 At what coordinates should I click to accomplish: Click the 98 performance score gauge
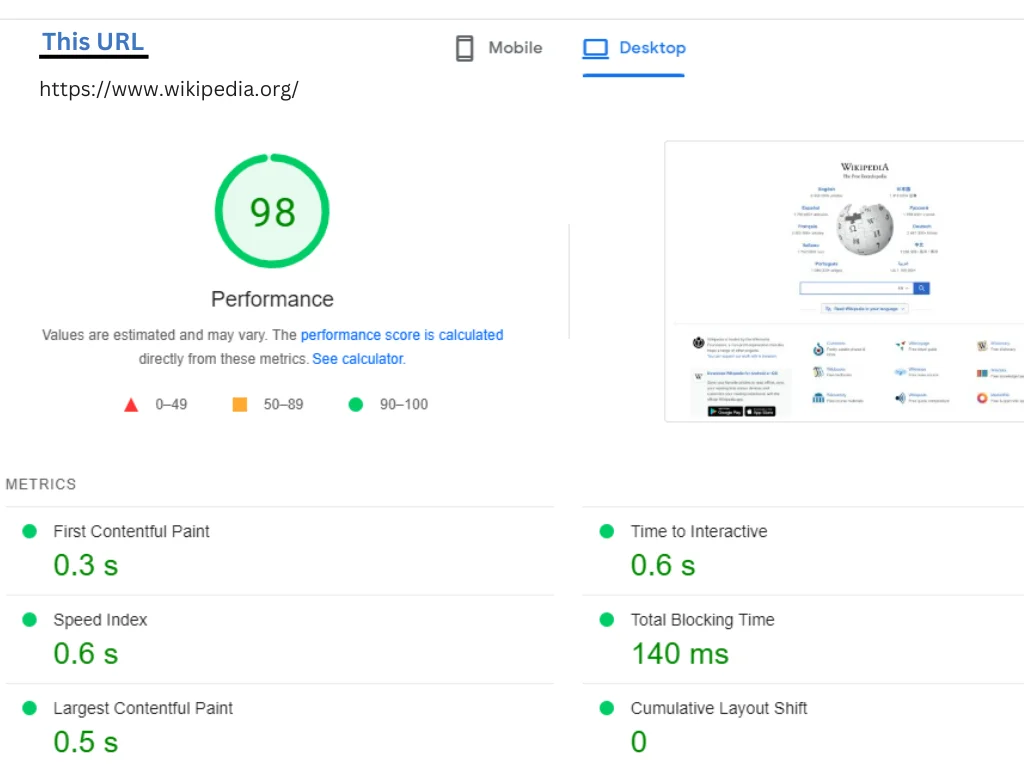pyautogui.click(x=272, y=211)
